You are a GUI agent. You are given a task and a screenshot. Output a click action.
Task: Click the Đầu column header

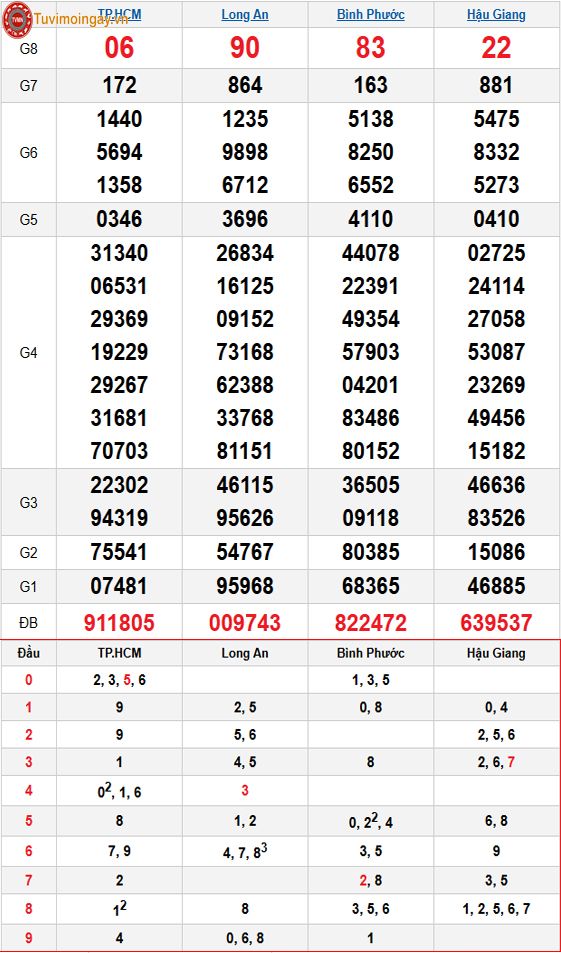(x=29, y=653)
